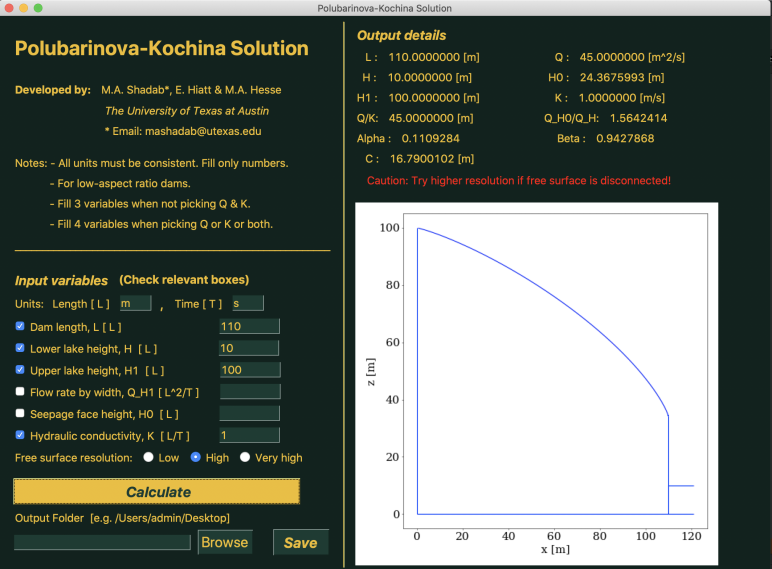This screenshot has height=569, width=772.
Task: Click the empty Flow rate Q_H1 input field
Action: pyautogui.click(x=250, y=391)
